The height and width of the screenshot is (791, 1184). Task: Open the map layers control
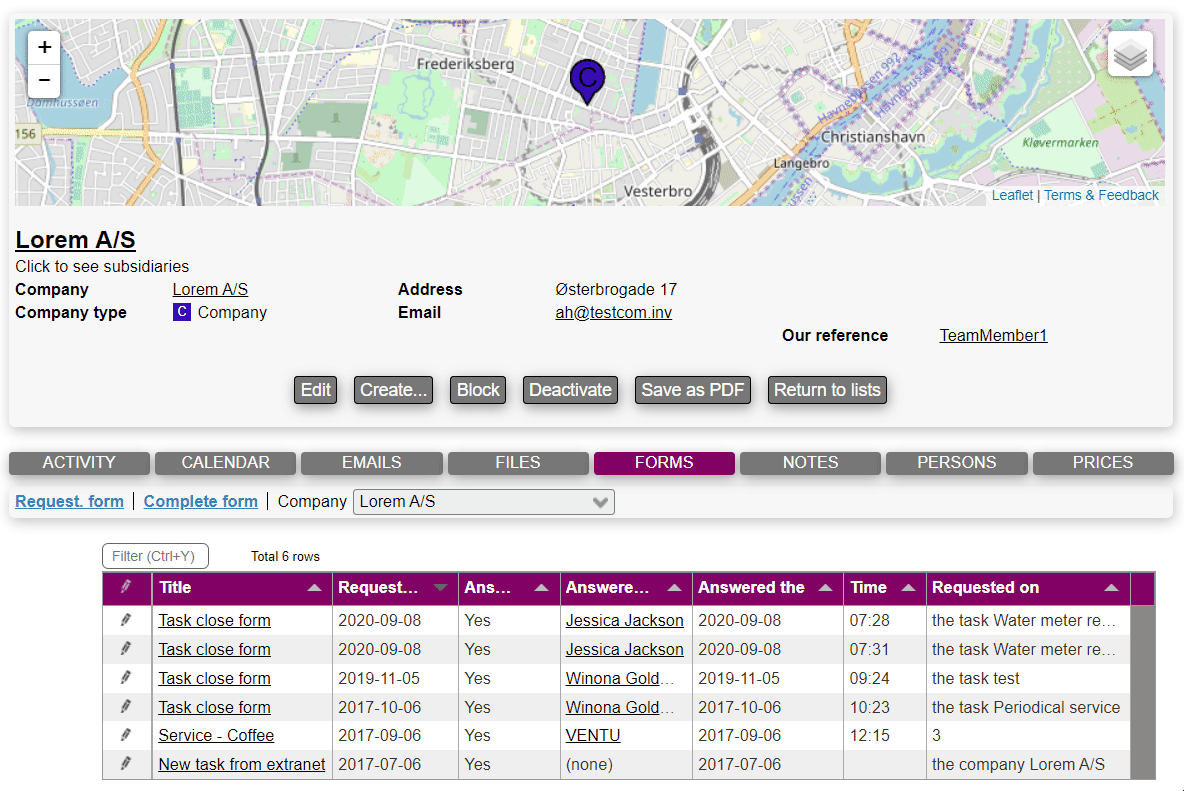point(1130,55)
